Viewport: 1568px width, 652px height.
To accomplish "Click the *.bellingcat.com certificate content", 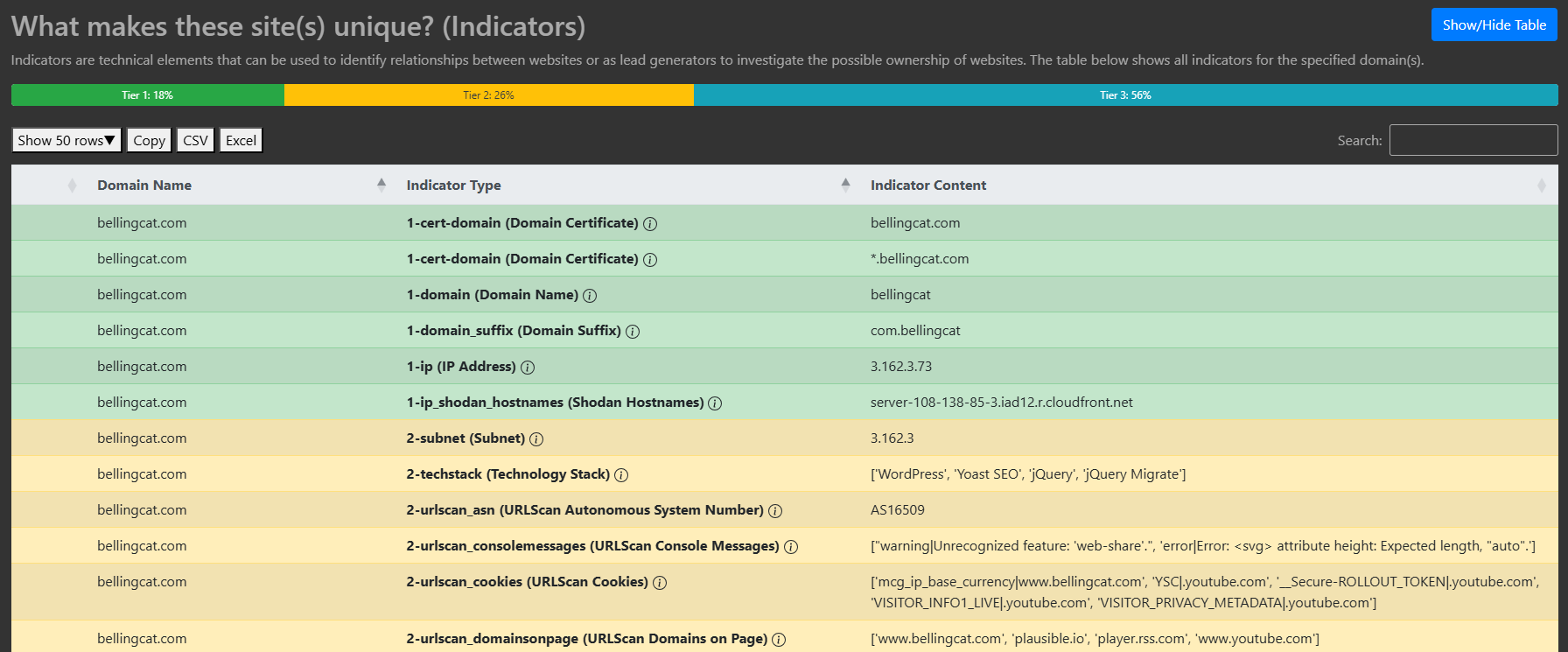I will pos(920,259).
